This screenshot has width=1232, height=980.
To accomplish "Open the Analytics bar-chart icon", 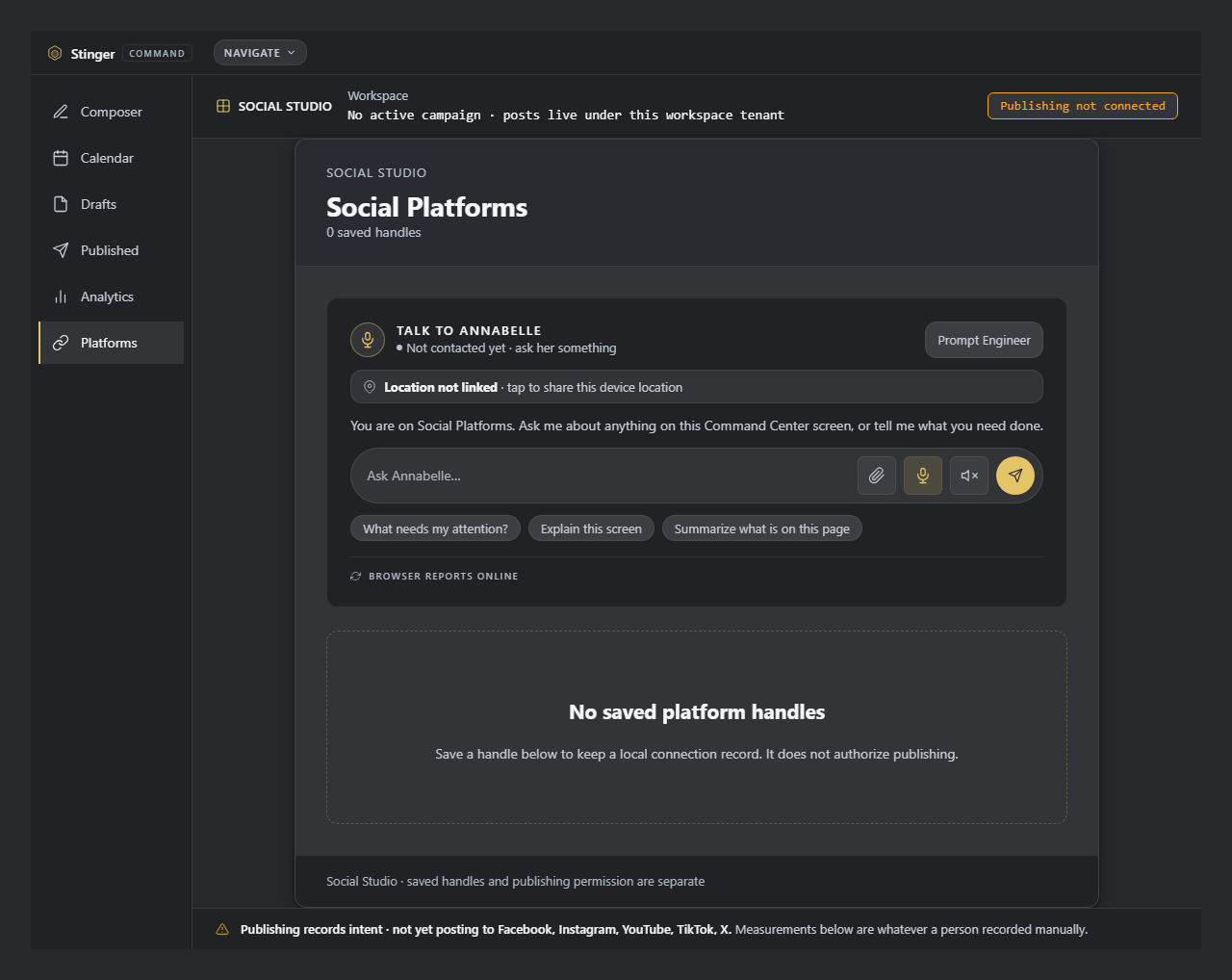I will point(61,297).
